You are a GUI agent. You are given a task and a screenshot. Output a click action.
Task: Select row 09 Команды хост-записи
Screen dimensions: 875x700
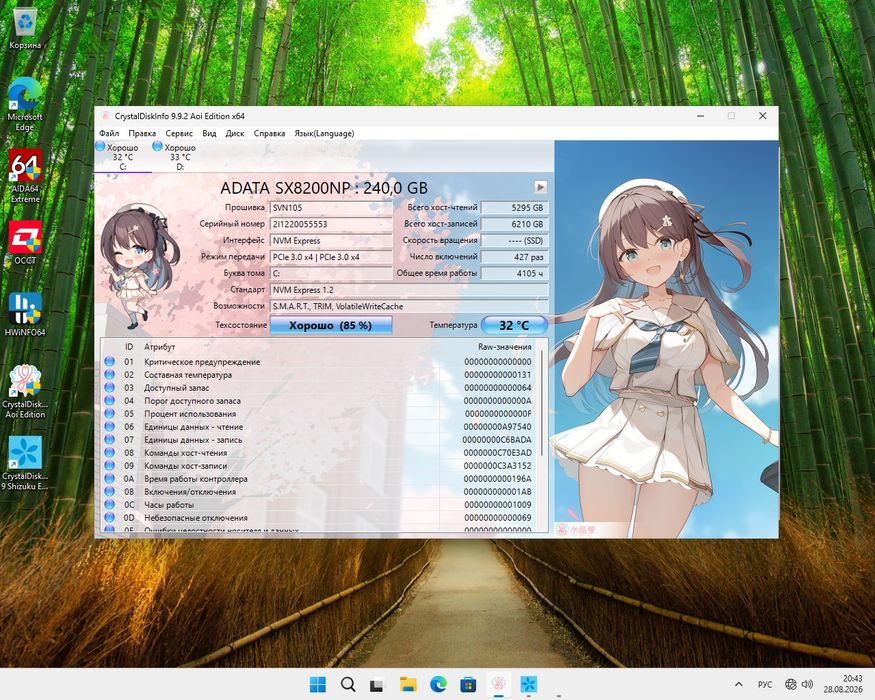319,466
